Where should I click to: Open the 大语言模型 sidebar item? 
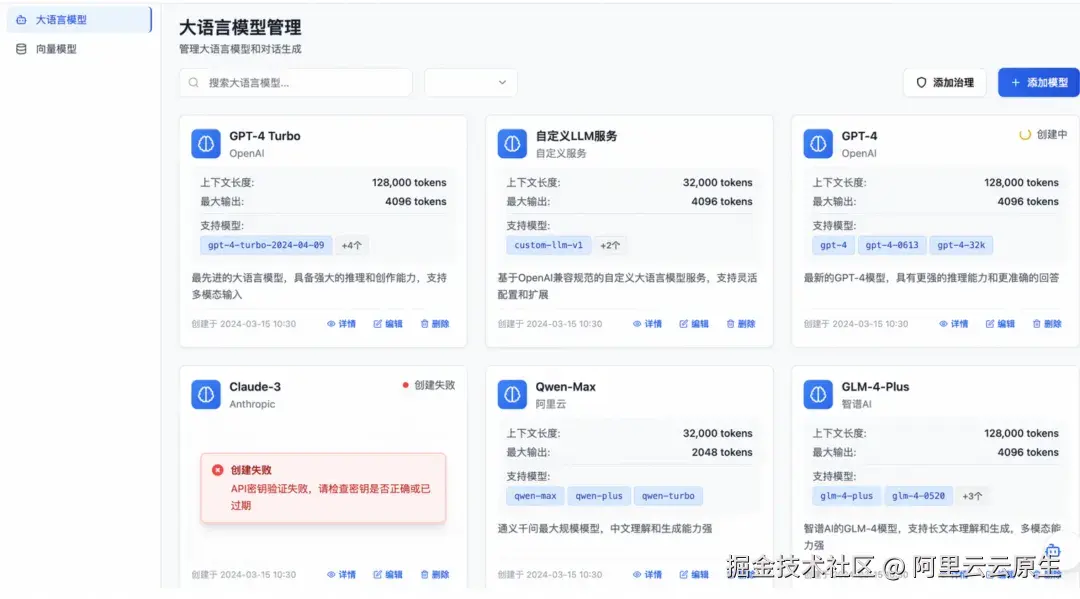(x=79, y=20)
